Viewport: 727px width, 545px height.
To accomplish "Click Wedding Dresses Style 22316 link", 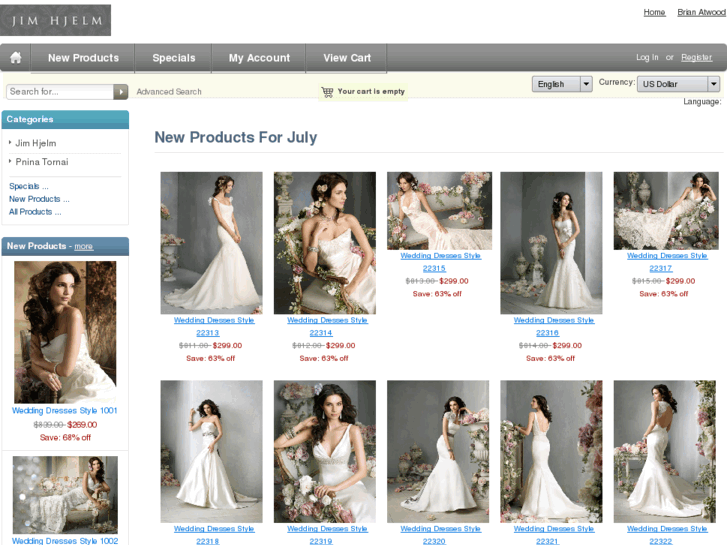I will [x=554, y=327].
